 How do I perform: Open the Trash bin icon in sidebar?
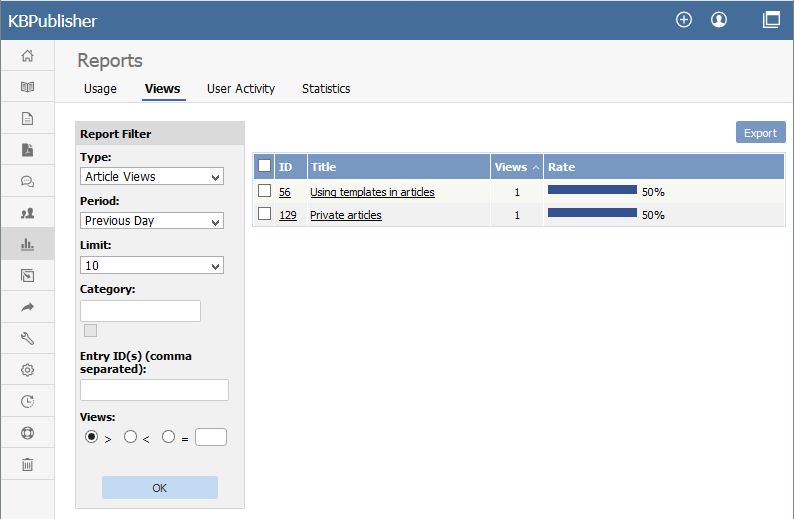(x=27, y=464)
